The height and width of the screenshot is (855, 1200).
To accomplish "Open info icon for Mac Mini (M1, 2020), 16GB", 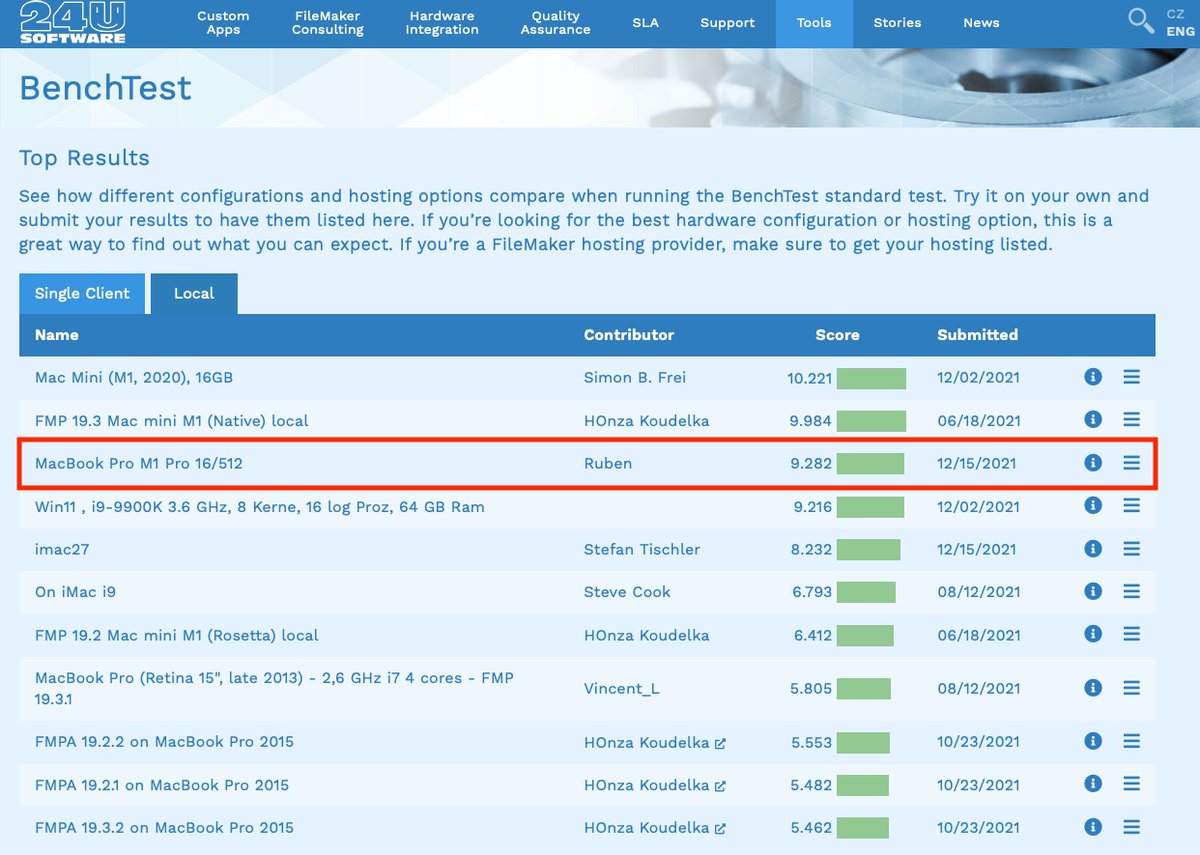I will coord(1093,377).
